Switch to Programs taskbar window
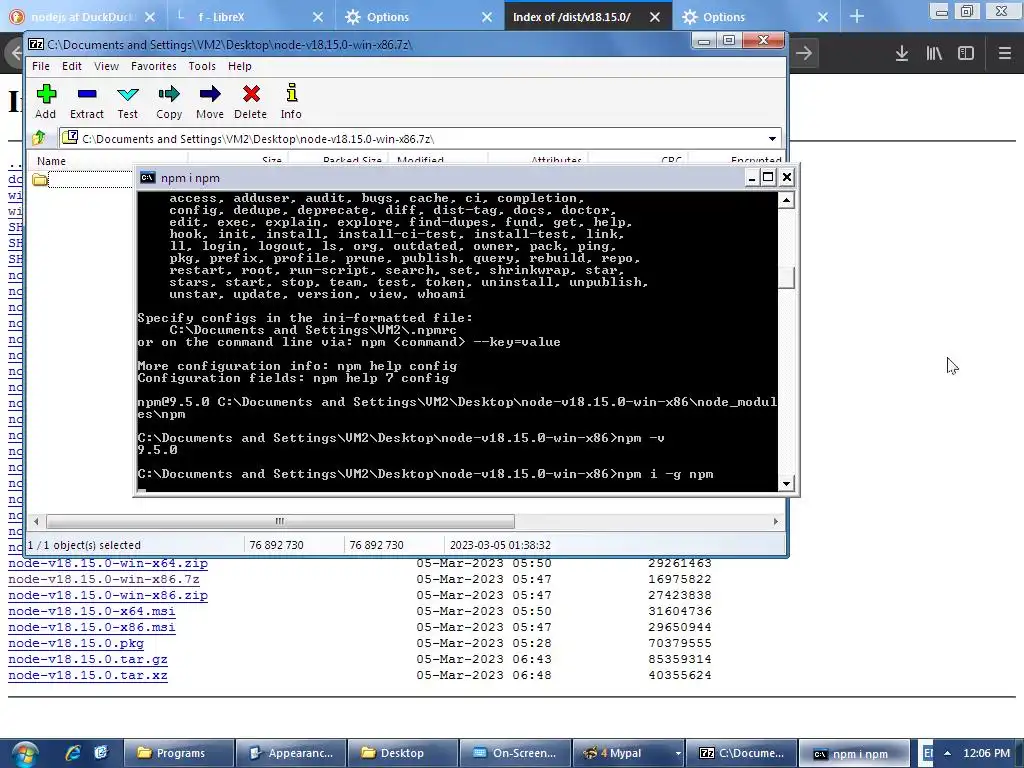This screenshot has height=768, width=1024. (x=178, y=753)
